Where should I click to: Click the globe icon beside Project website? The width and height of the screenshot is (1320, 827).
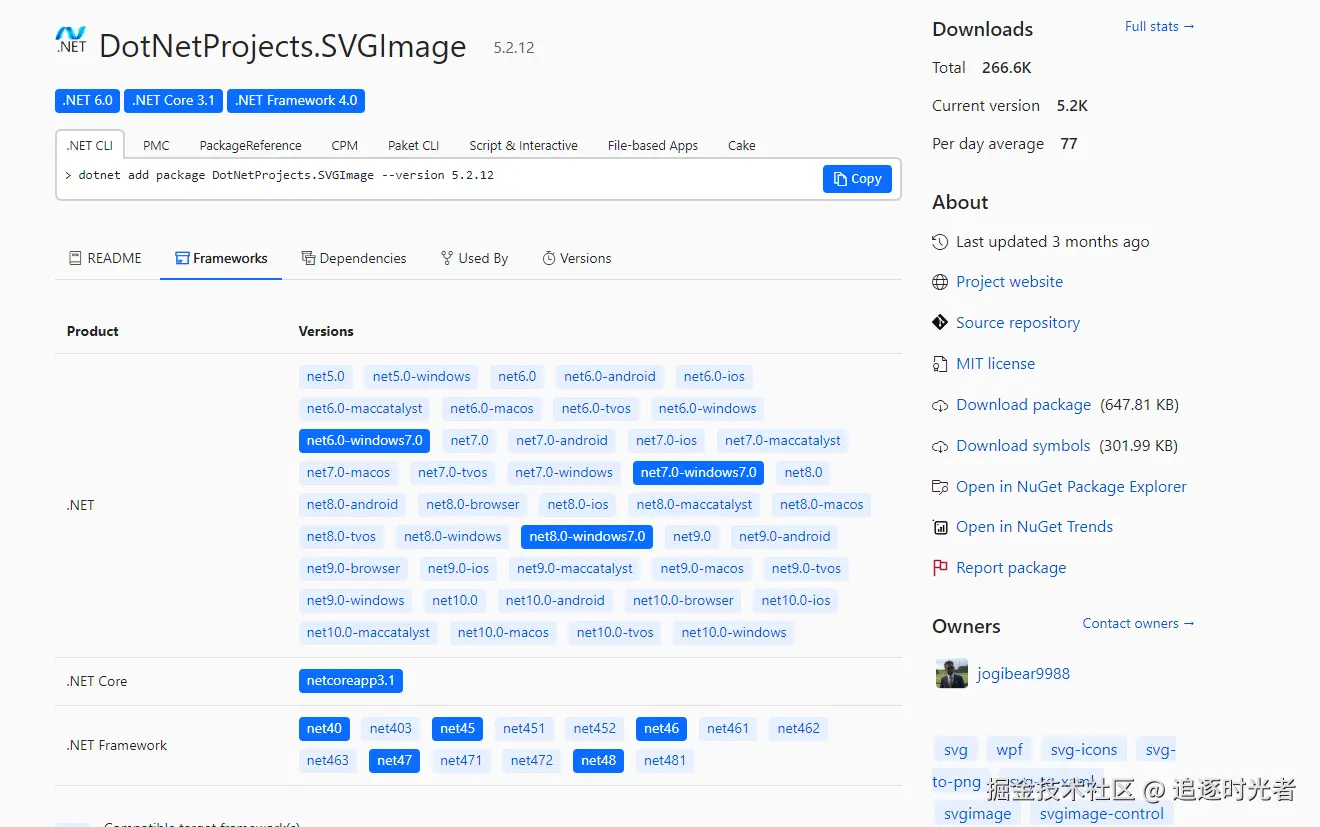(x=940, y=282)
